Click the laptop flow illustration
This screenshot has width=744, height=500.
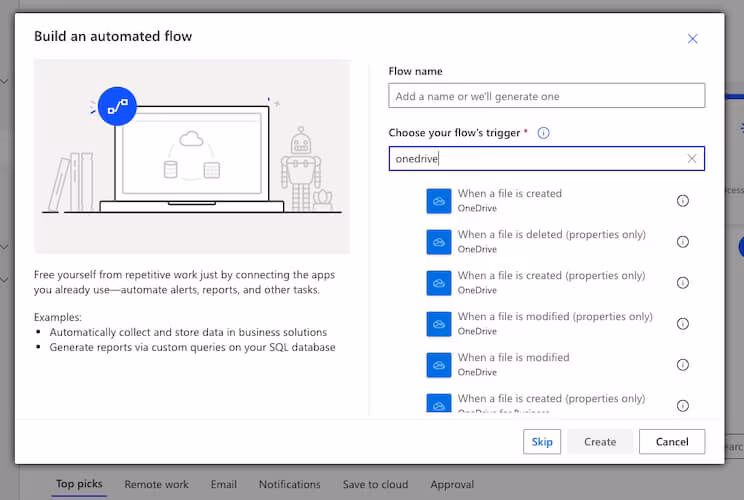point(192,157)
